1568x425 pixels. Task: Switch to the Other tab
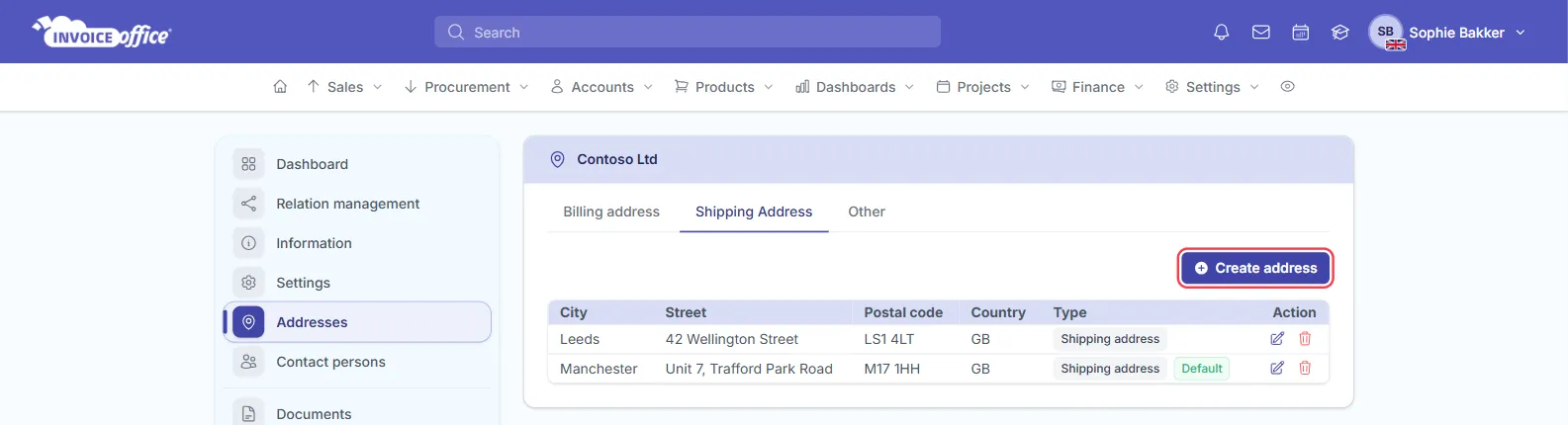tap(867, 212)
